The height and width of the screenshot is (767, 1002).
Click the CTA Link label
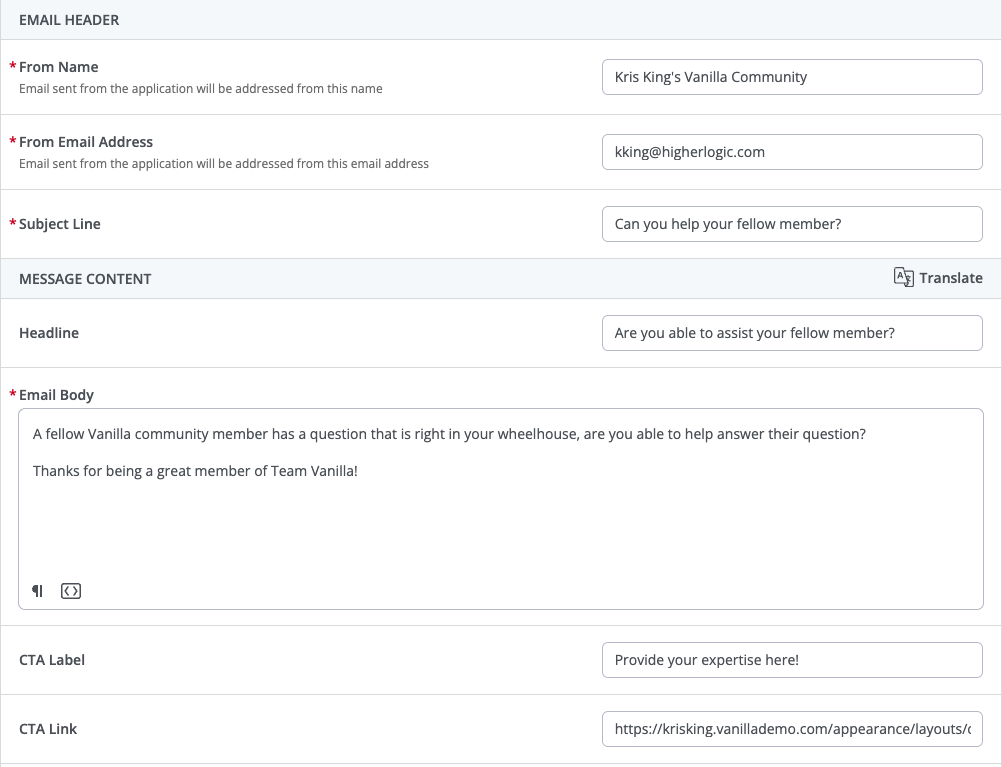(x=48, y=729)
